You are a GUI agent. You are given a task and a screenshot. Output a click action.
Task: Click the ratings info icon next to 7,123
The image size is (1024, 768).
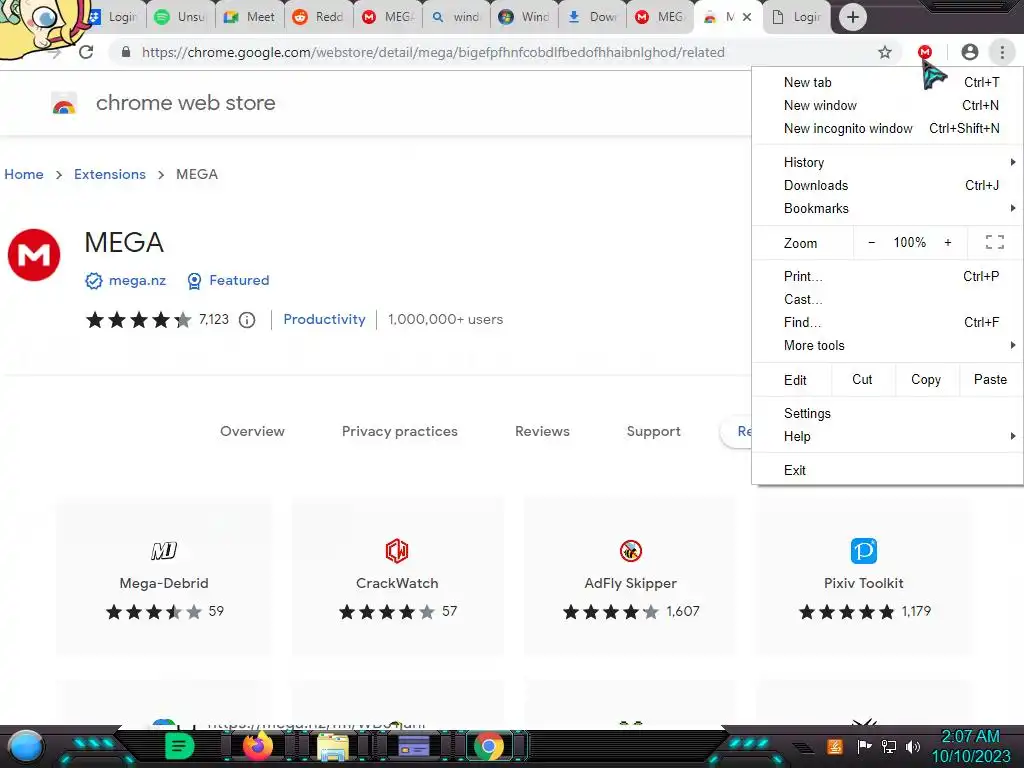(x=247, y=320)
